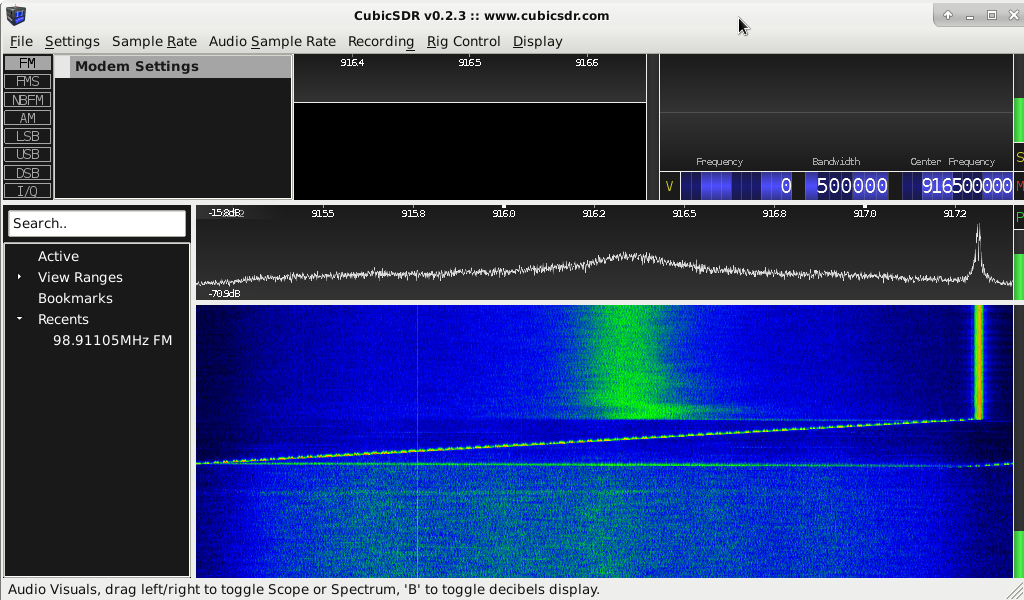The width and height of the screenshot is (1024, 600).
Task: Toggle the yellow V button beside Frequency
Action: [x=669, y=186]
